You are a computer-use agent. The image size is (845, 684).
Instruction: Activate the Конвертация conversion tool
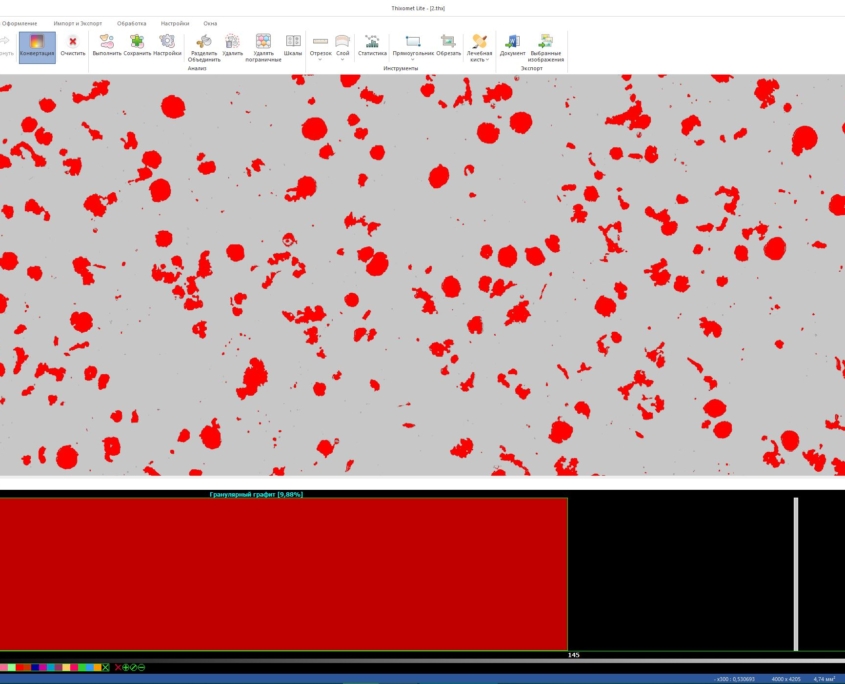coord(37,47)
